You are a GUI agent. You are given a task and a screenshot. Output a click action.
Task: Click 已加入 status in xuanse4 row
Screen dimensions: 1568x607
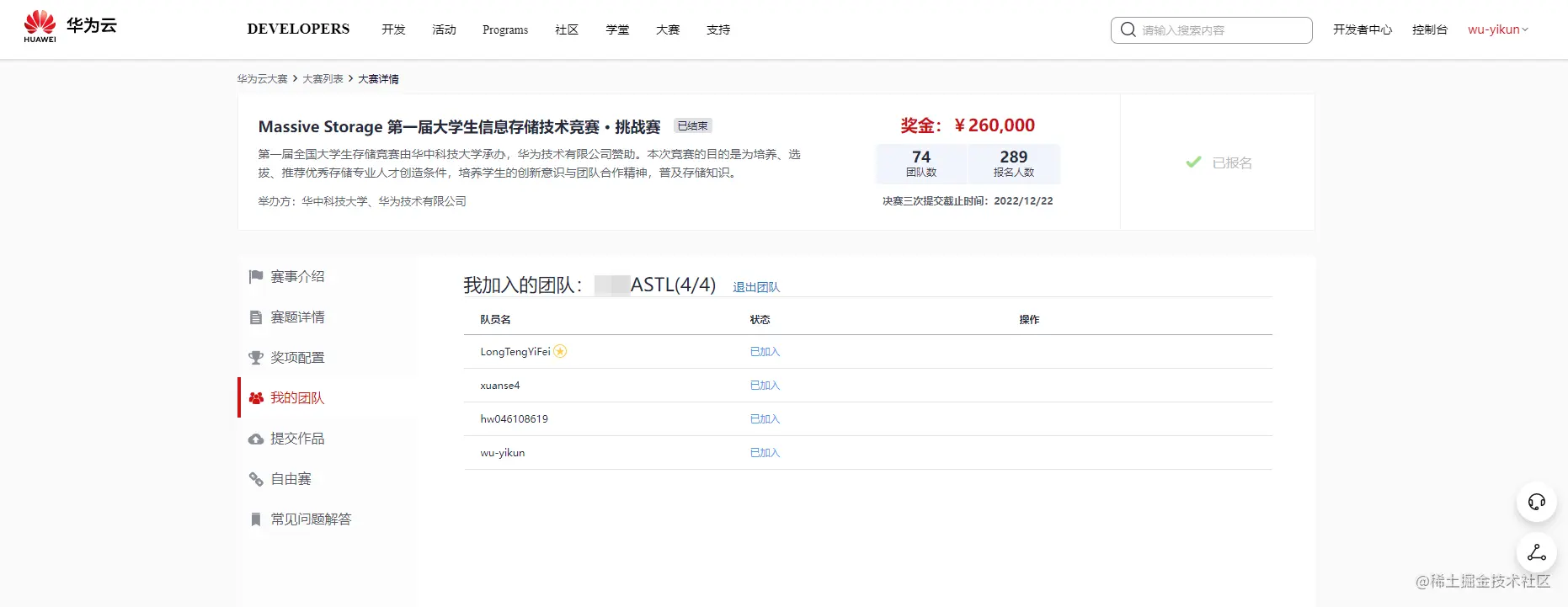pyautogui.click(x=765, y=386)
